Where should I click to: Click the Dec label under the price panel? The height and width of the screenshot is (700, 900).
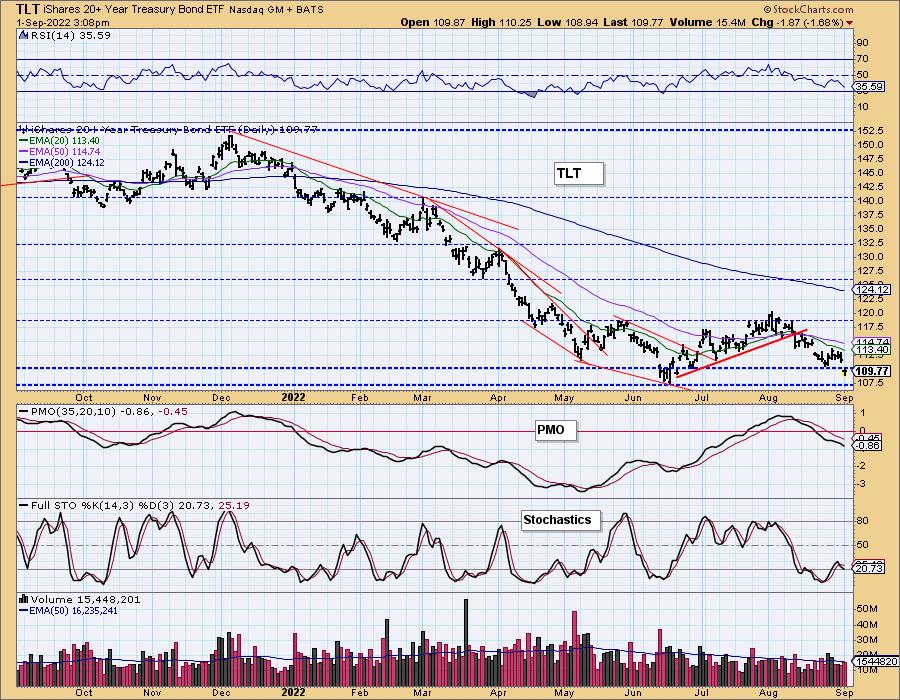tap(221, 397)
